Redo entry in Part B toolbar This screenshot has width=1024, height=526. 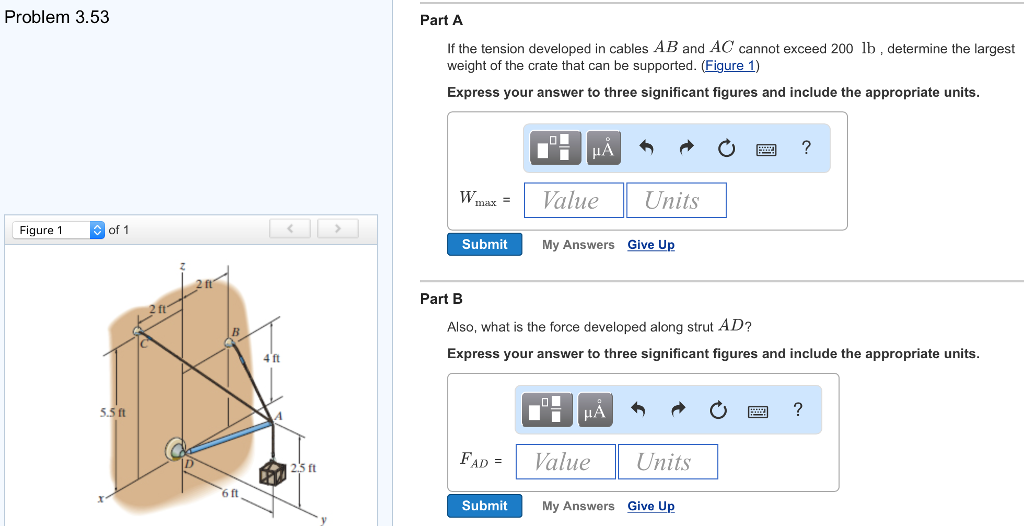click(678, 410)
